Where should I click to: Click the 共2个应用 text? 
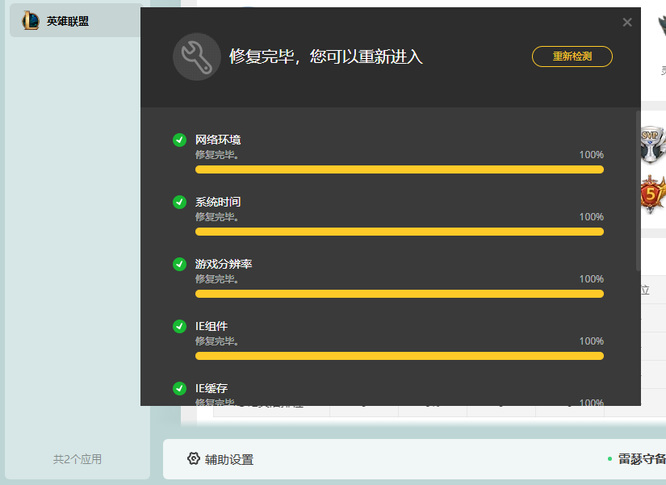[77, 459]
